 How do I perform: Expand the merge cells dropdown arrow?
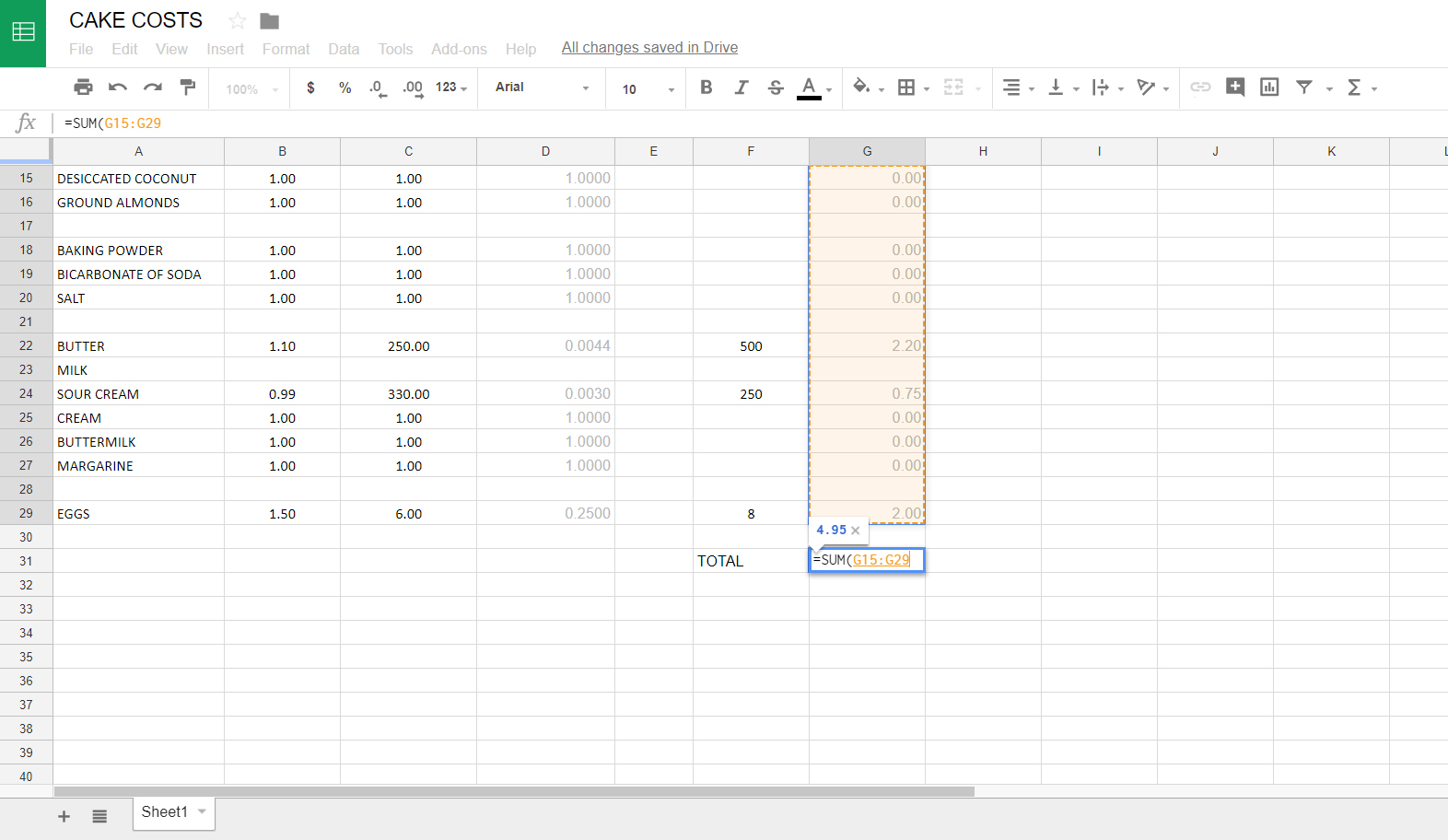(x=977, y=88)
